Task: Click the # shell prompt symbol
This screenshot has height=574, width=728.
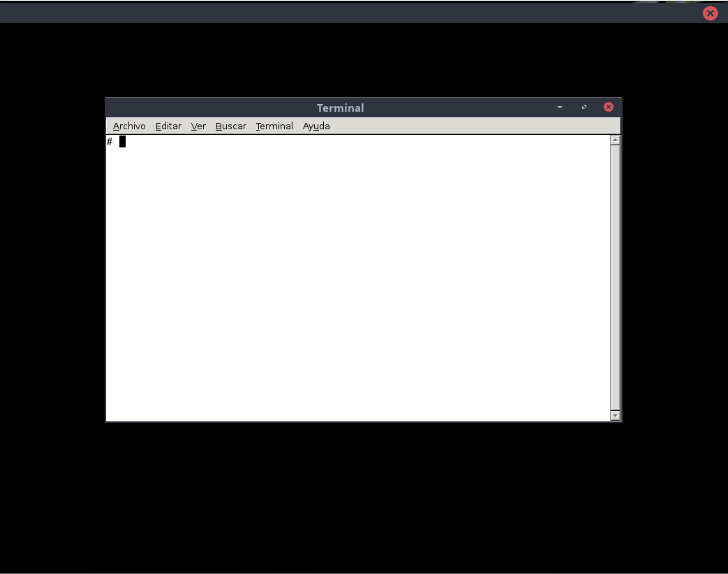Action: (110, 142)
